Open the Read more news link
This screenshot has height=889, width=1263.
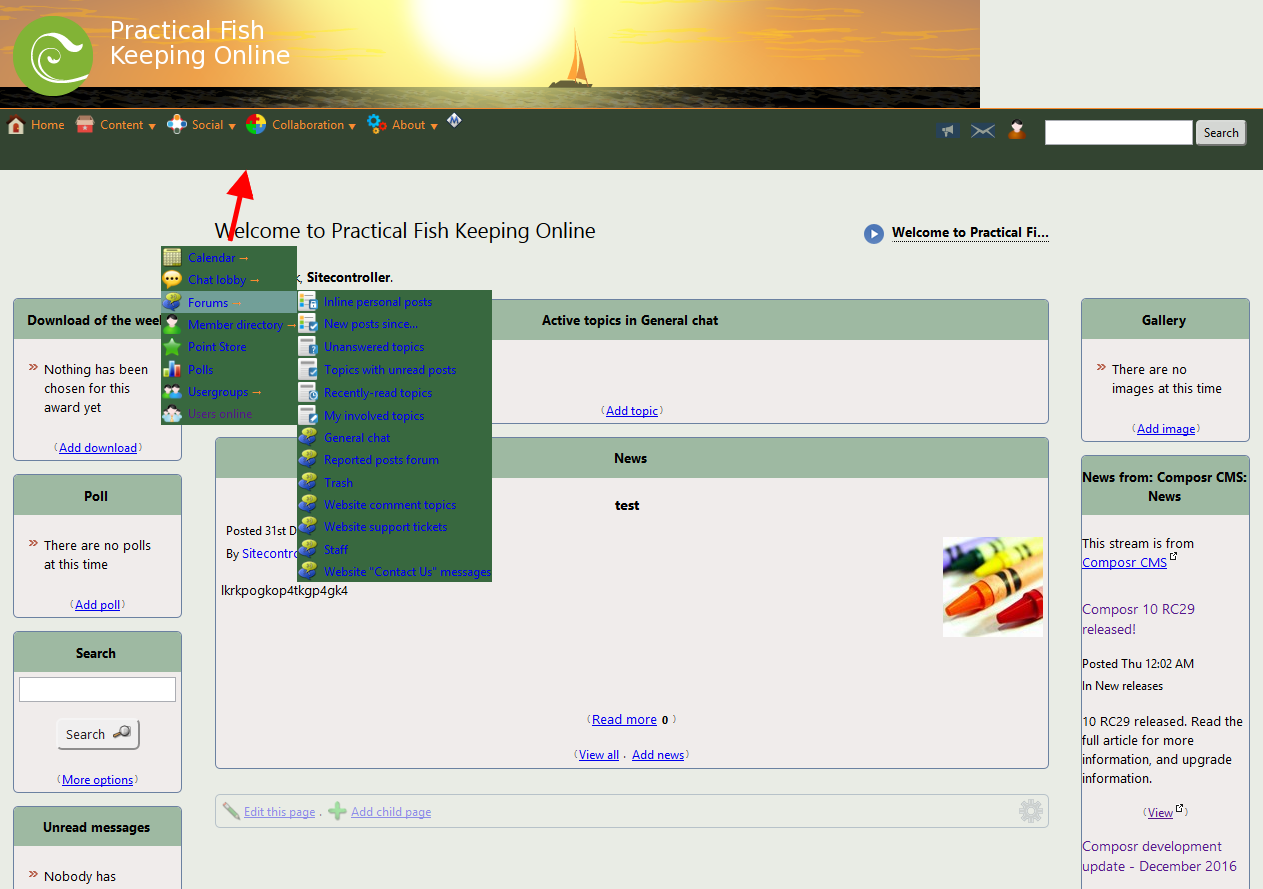click(624, 720)
